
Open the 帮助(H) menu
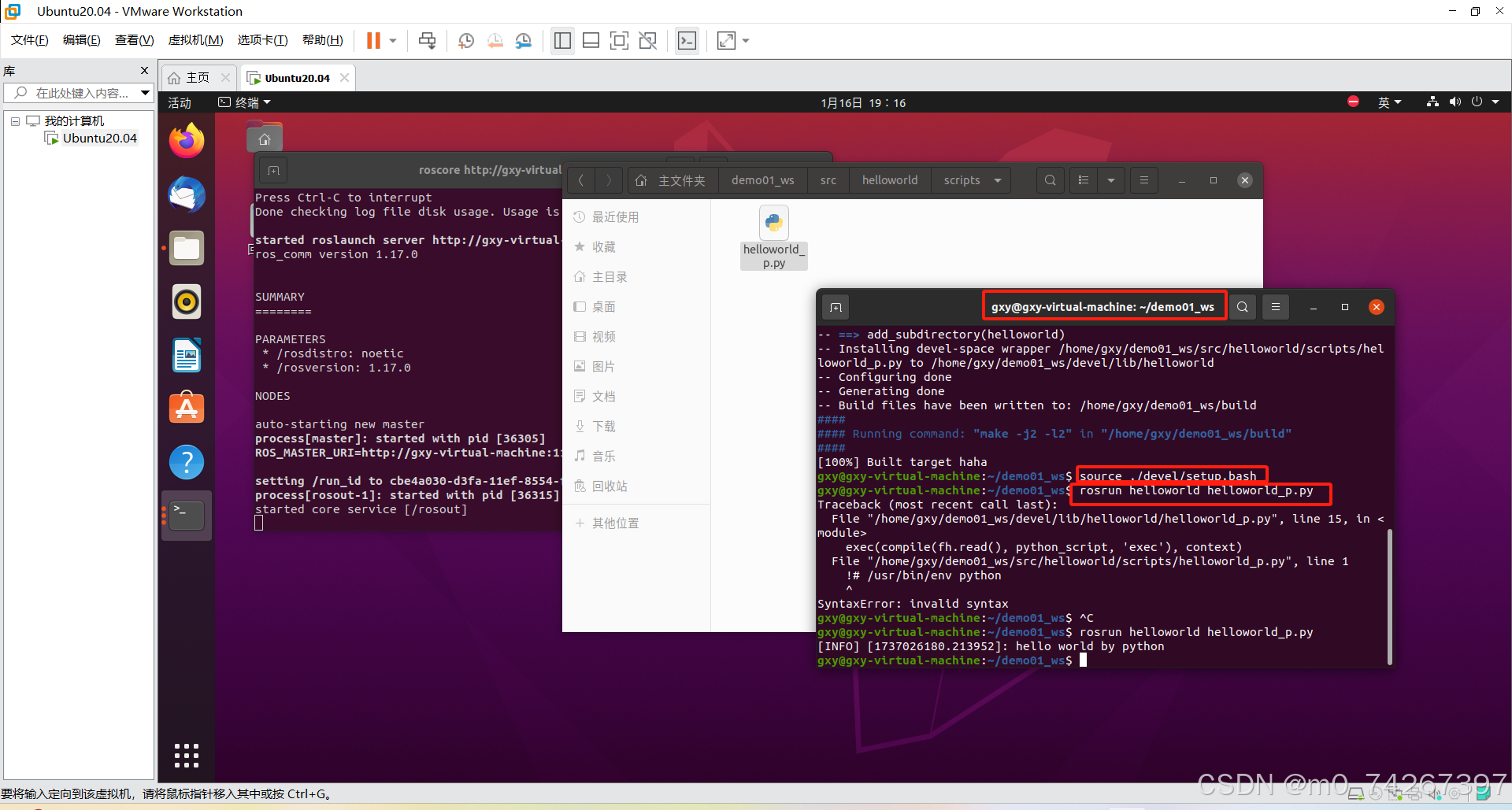click(323, 40)
